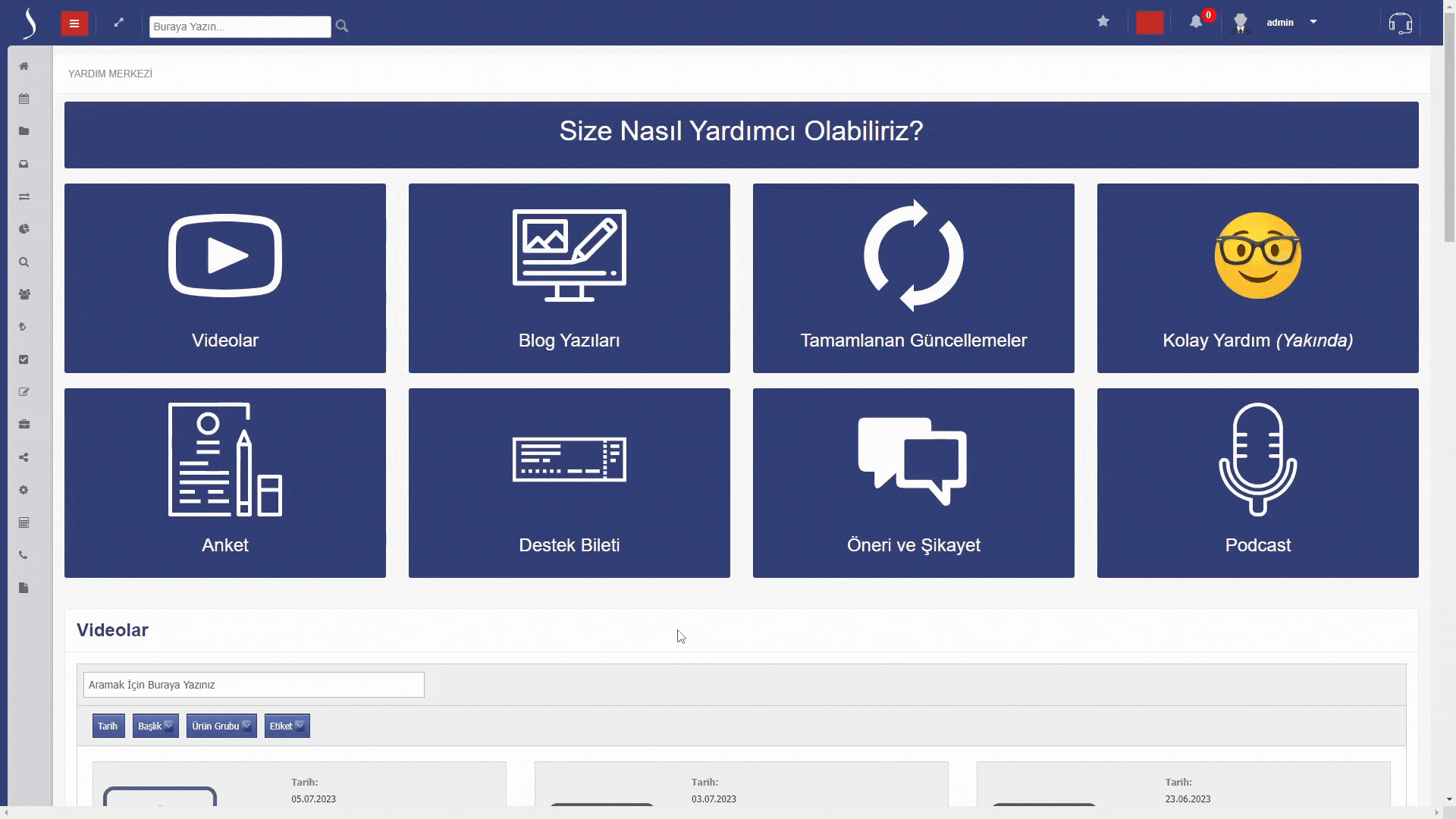Toggle fullscreen with expand arrows icon

[x=119, y=23]
